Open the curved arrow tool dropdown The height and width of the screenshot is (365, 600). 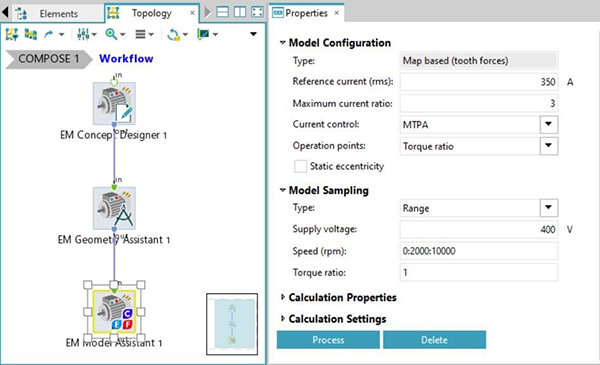point(62,34)
